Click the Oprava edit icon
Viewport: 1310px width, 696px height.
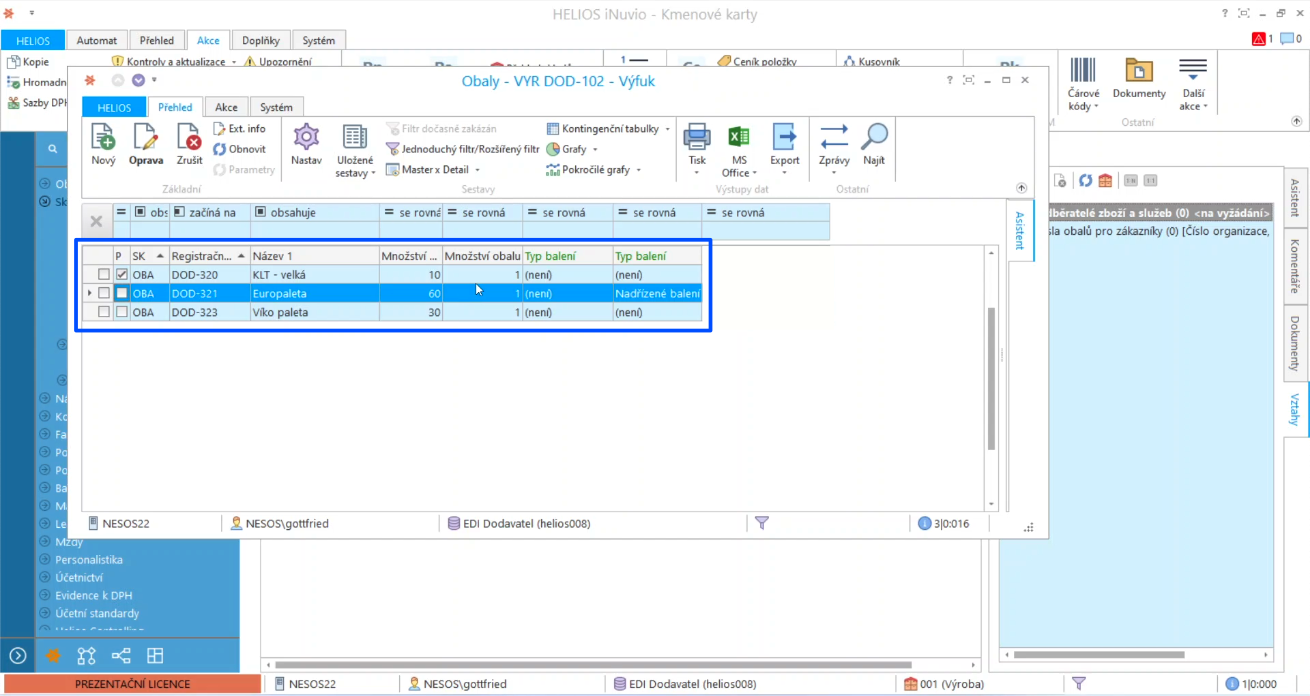coord(146,138)
